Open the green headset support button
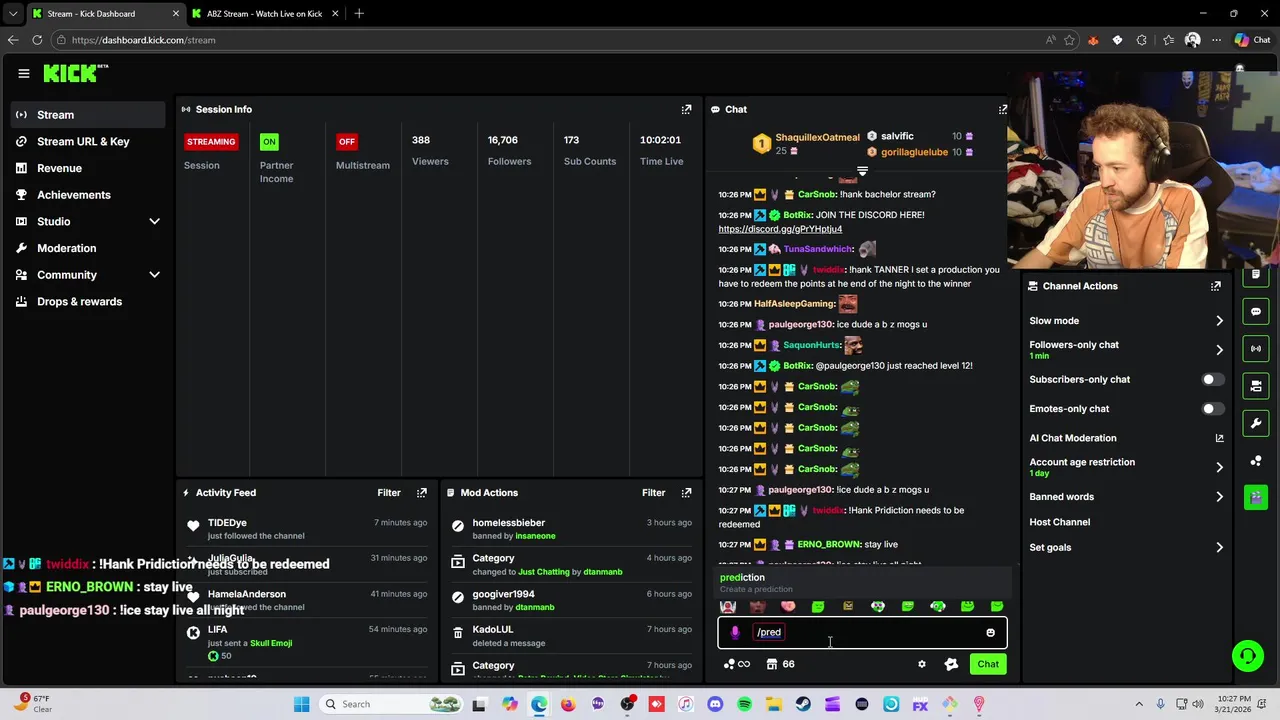This screenshot has height=720, width=1280. 1247,656
